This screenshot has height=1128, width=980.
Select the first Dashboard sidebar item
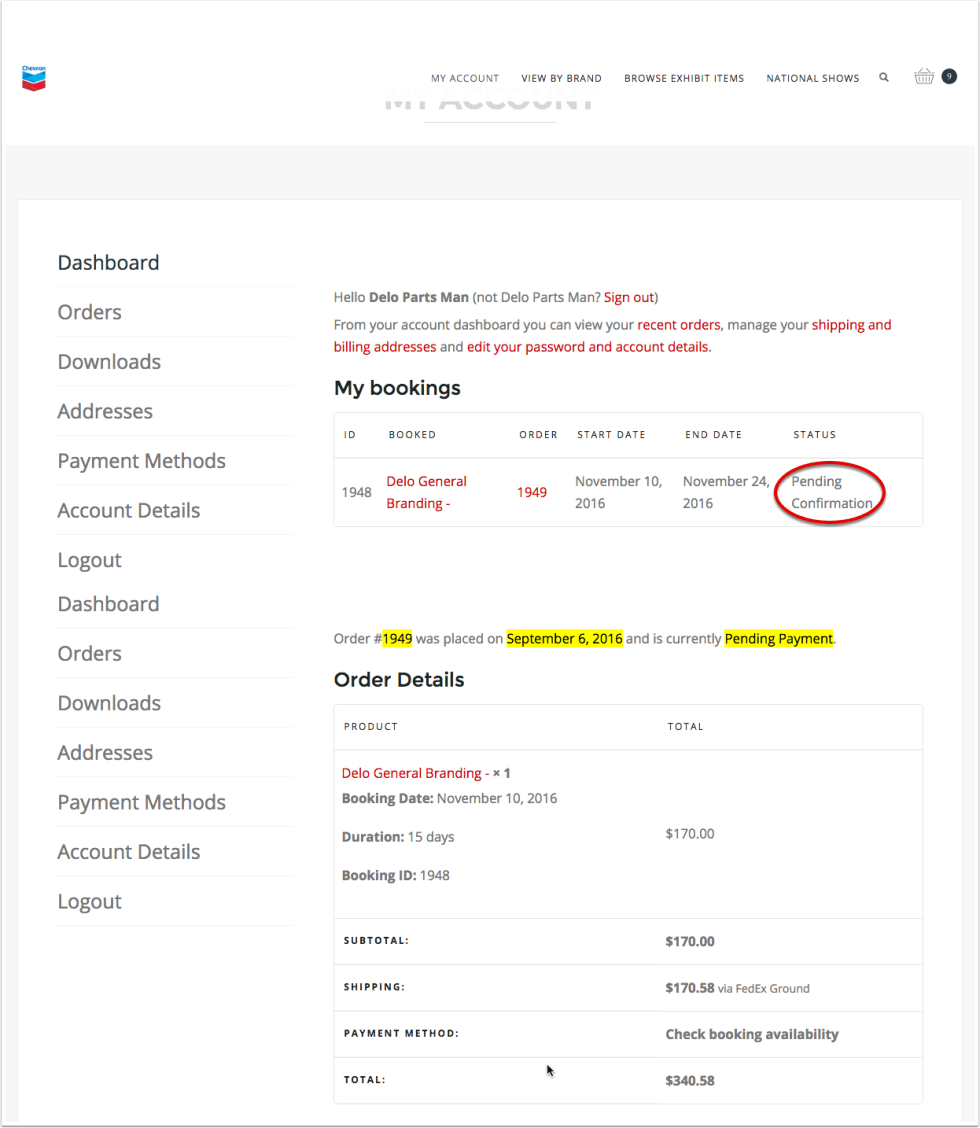pyautogui.click(x=109, y=263)
